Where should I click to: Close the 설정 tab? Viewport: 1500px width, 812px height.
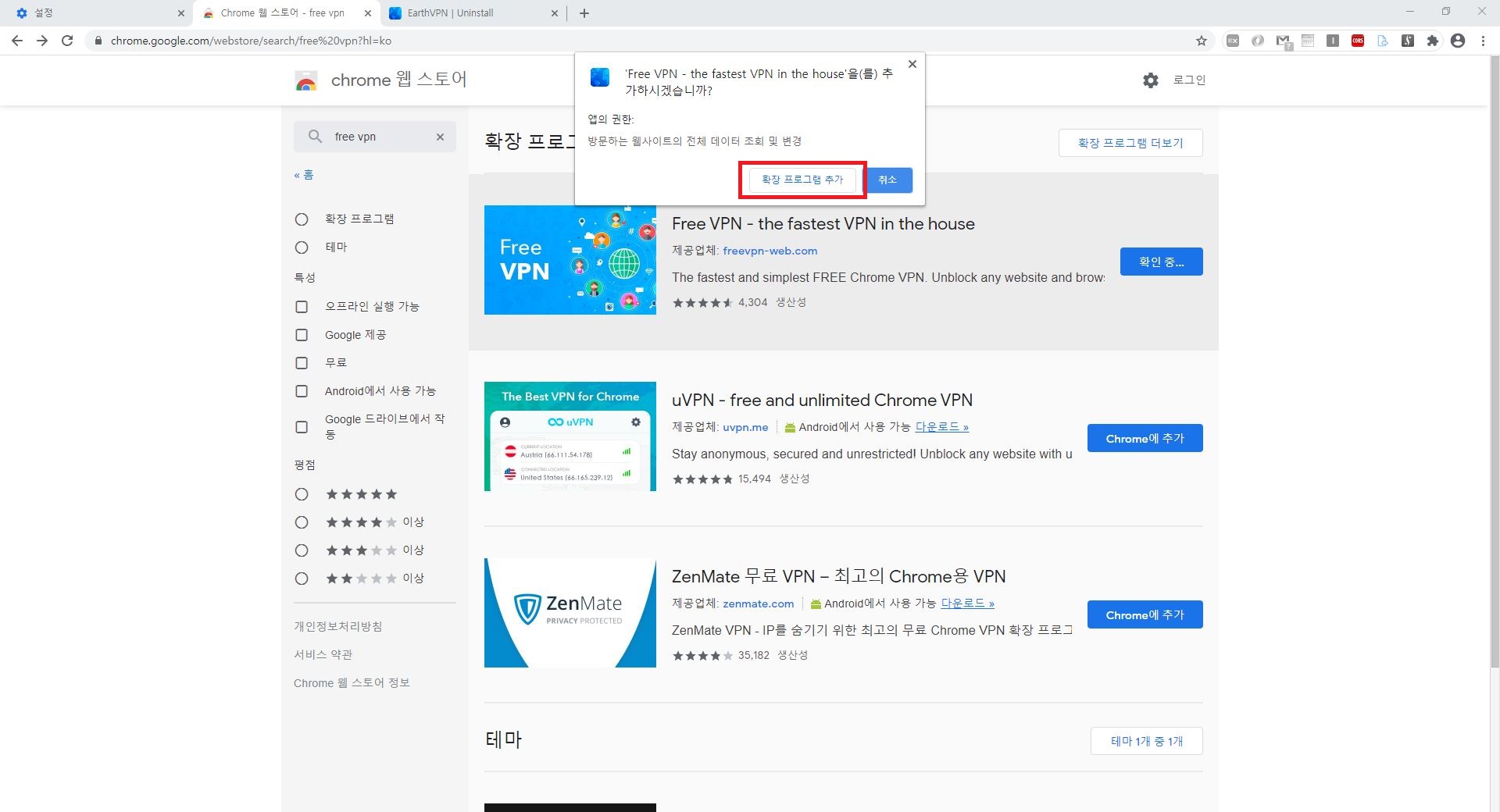[181, 13]
